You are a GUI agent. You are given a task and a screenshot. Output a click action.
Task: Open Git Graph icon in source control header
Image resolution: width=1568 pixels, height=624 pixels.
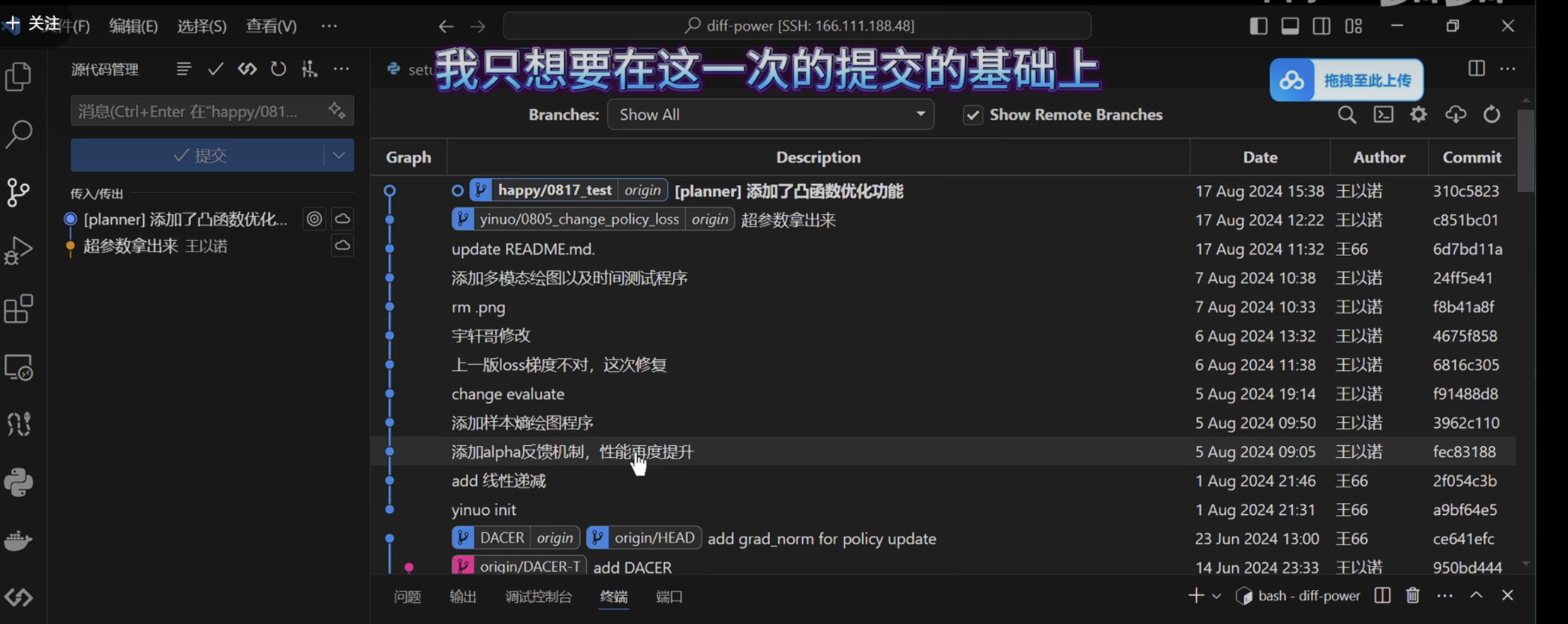click(x=310, y=69)
